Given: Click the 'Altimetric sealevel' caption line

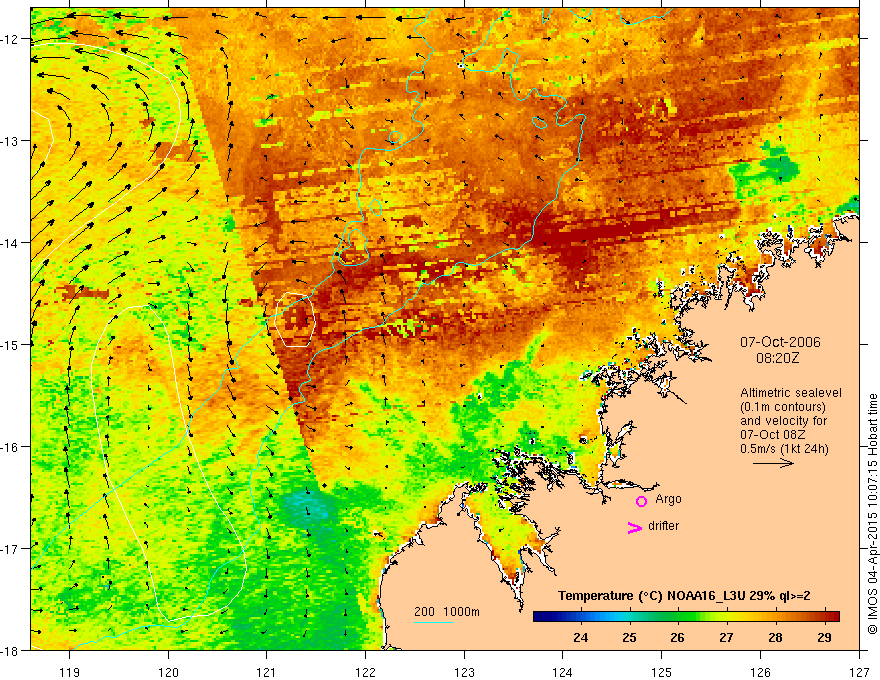Looking at the screenshot, I should pyautogui.click(x=791, y=393).
